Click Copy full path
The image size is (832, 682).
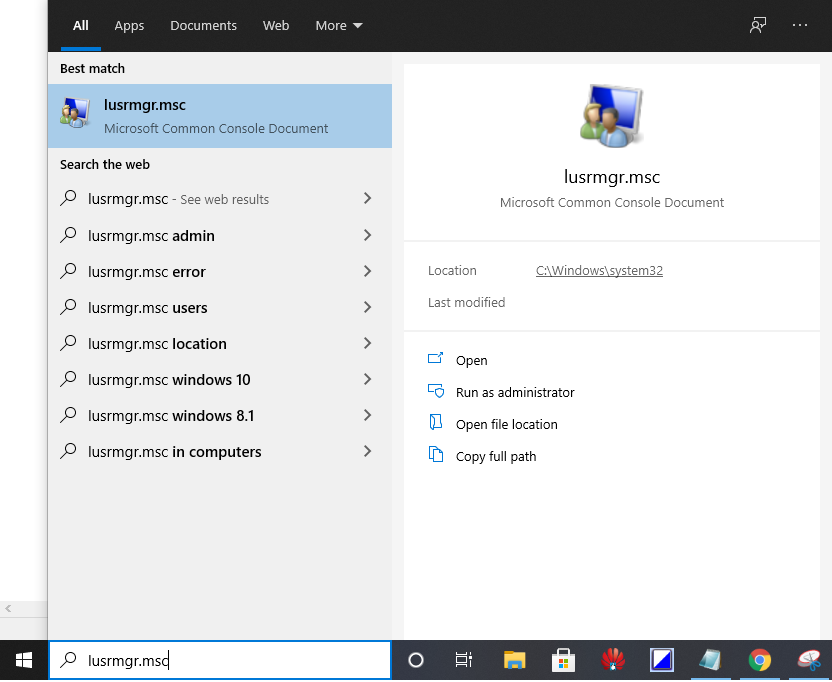[496, 456]
